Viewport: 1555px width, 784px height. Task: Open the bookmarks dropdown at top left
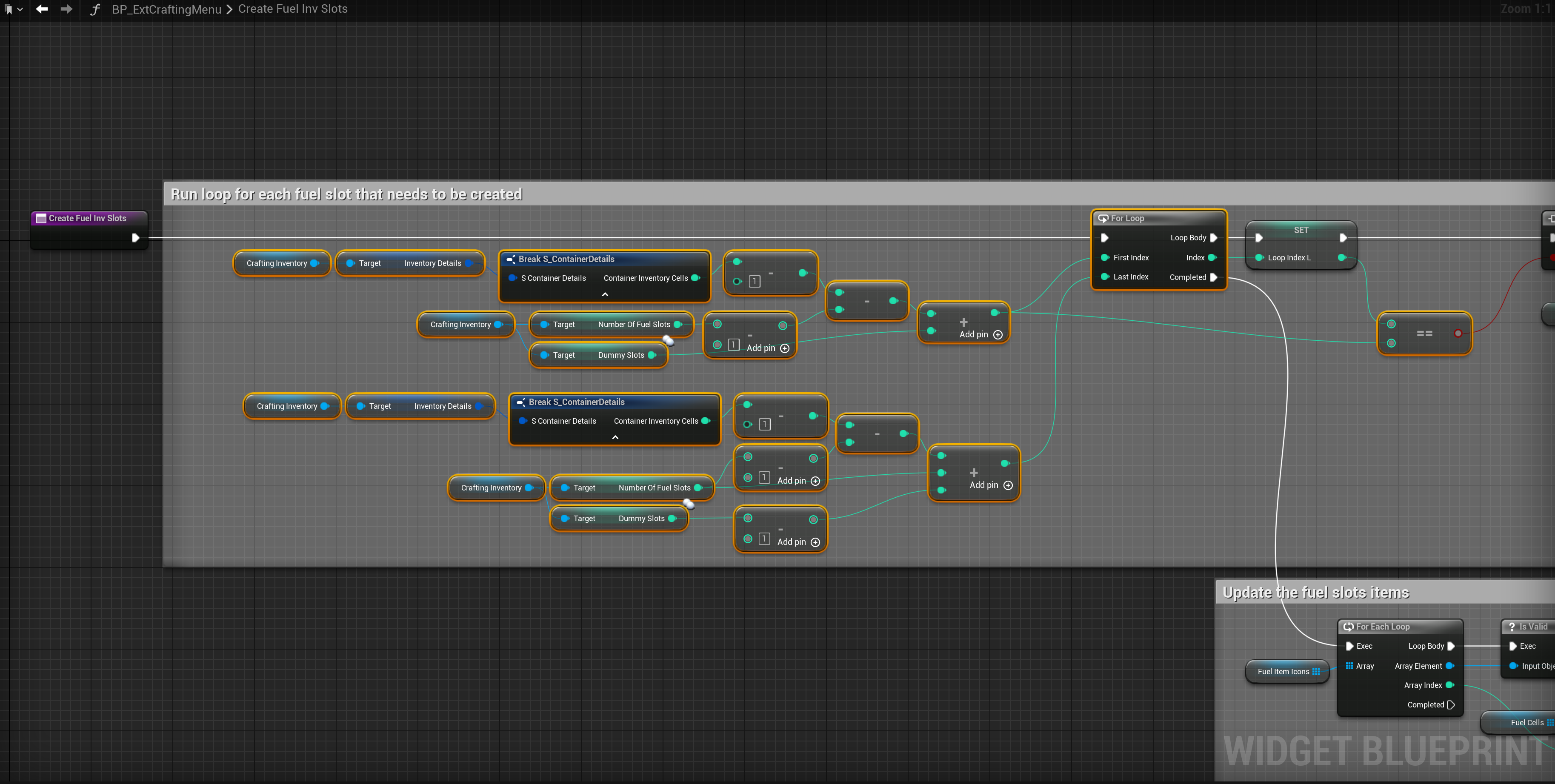[13, 9]
